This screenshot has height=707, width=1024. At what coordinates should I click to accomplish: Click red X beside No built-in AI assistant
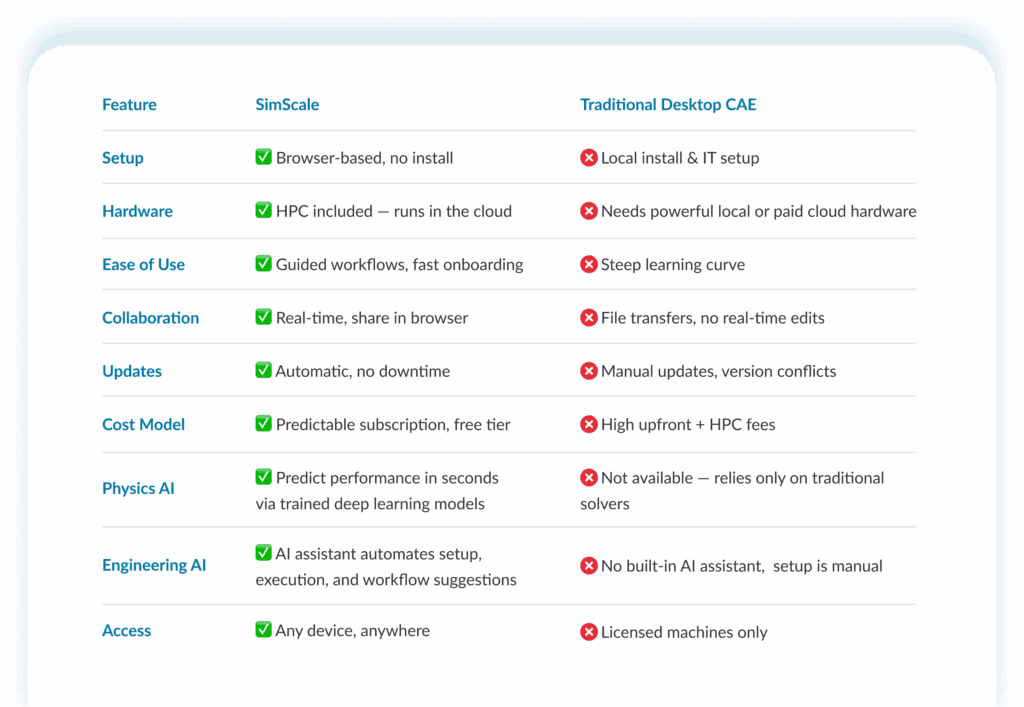(589, 566)
